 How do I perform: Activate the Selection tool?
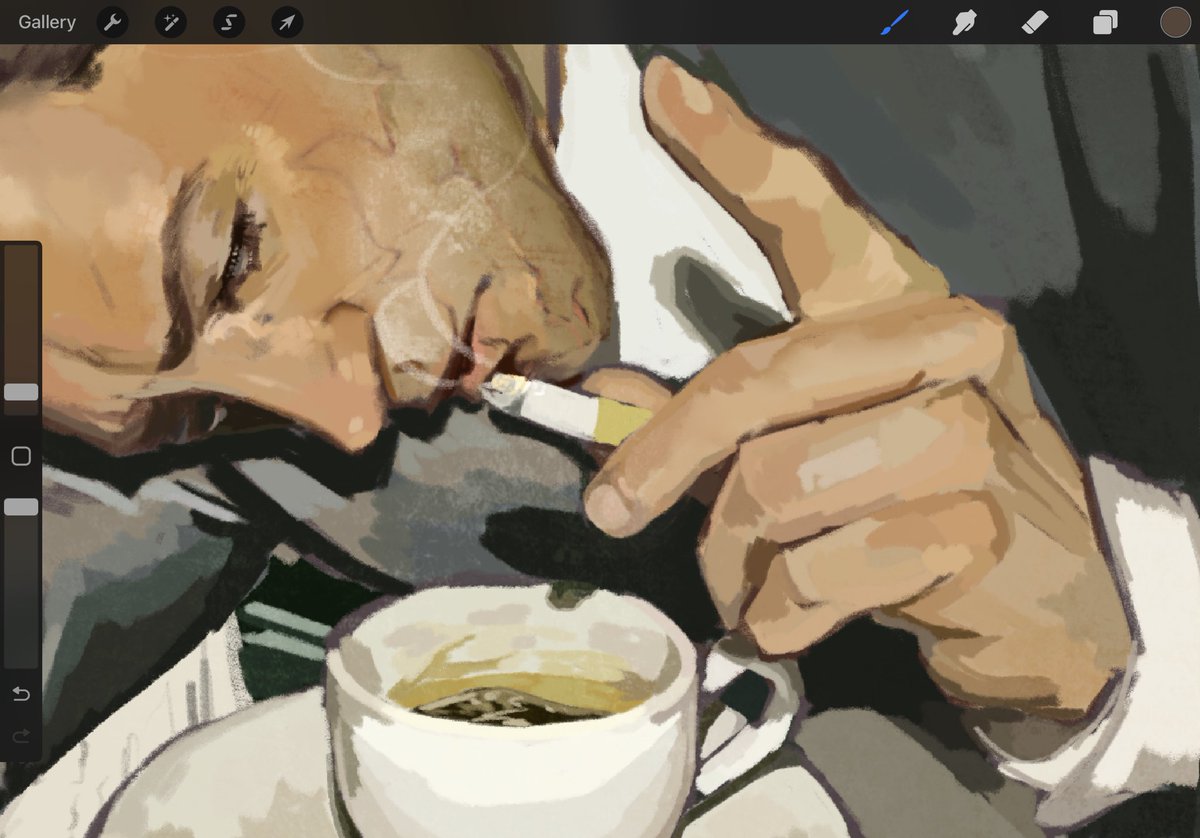tap(229, 22)
